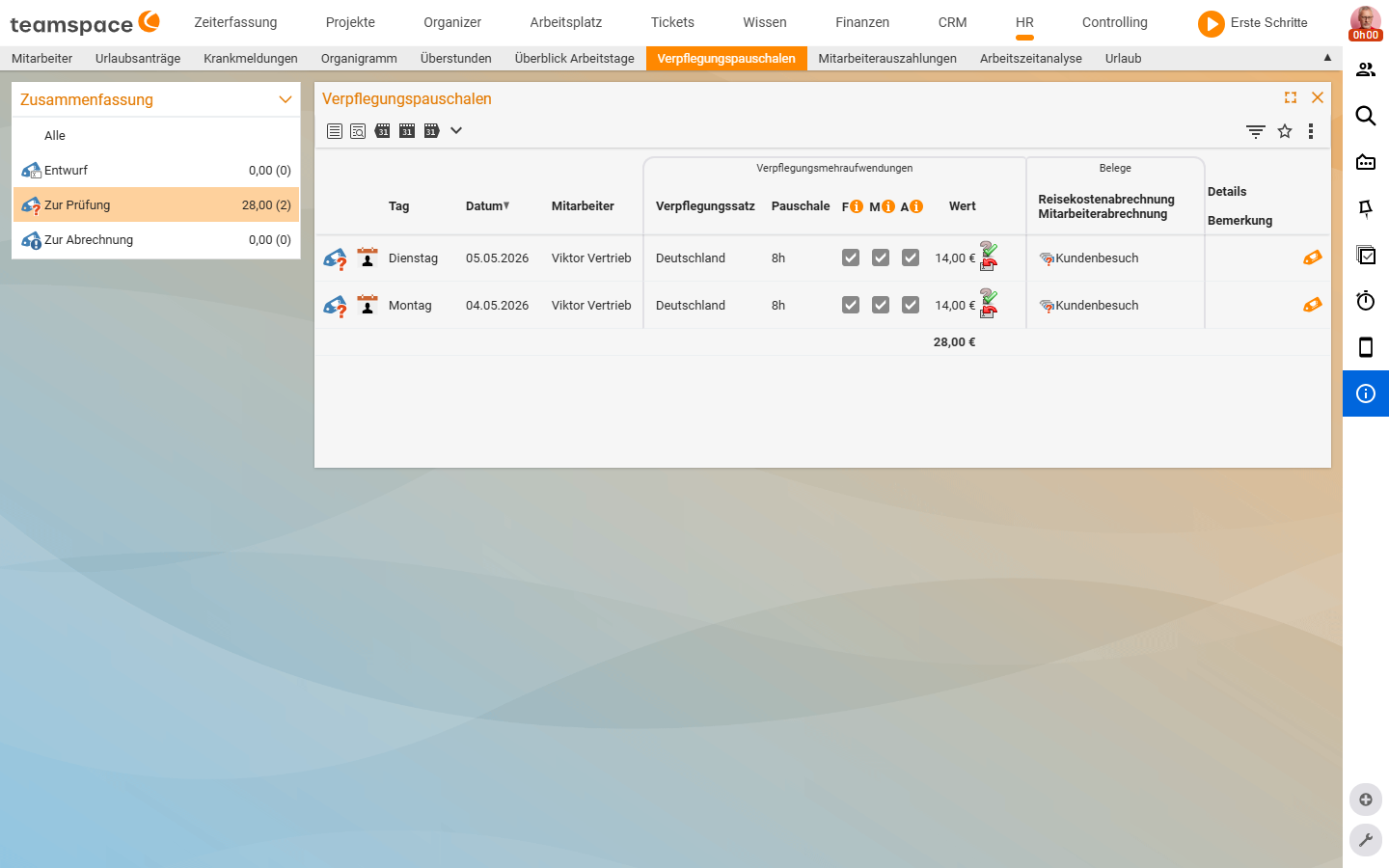Screen dimensions: 1389x868
Task: Switch to Urlaubsanträge tab
Action: coord(138,59)
